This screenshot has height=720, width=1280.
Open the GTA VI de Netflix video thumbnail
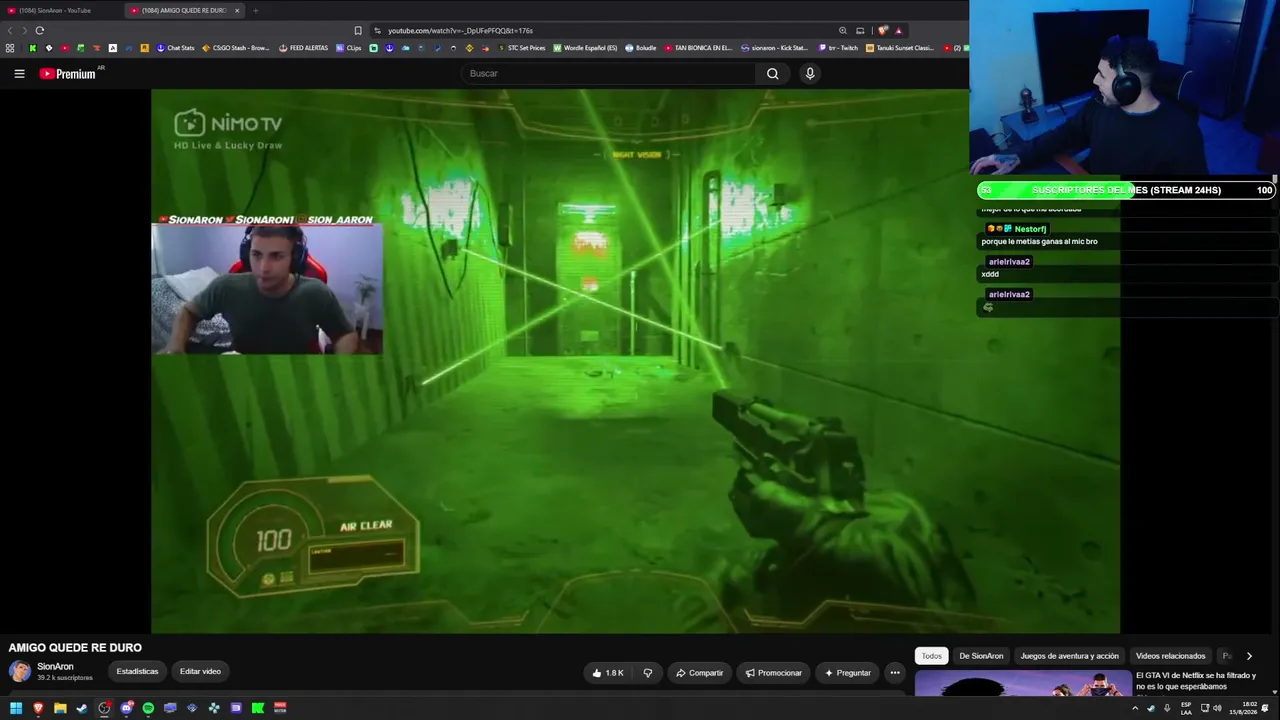coord(1022,683)
